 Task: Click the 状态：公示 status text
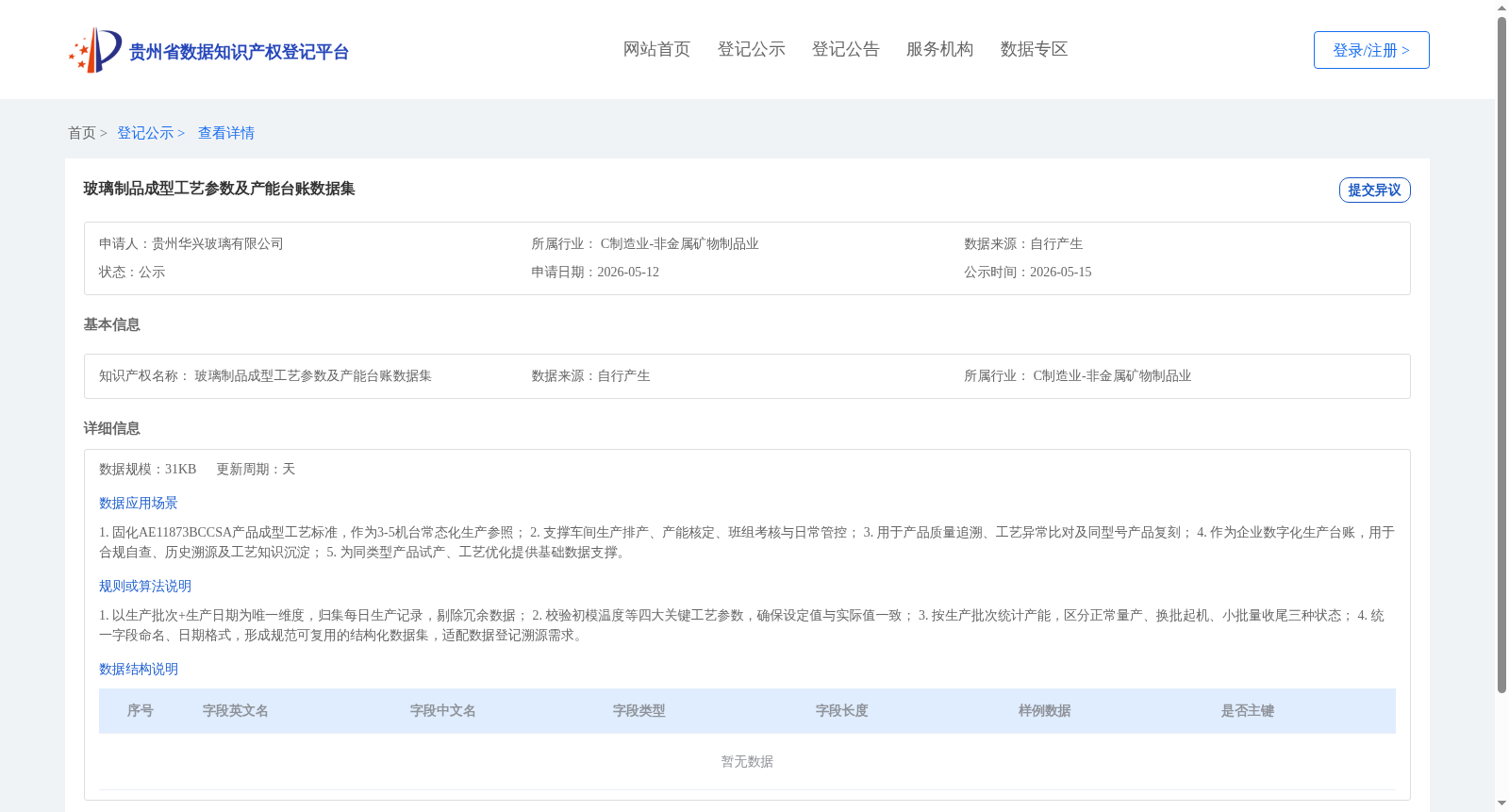pos(132,273)
